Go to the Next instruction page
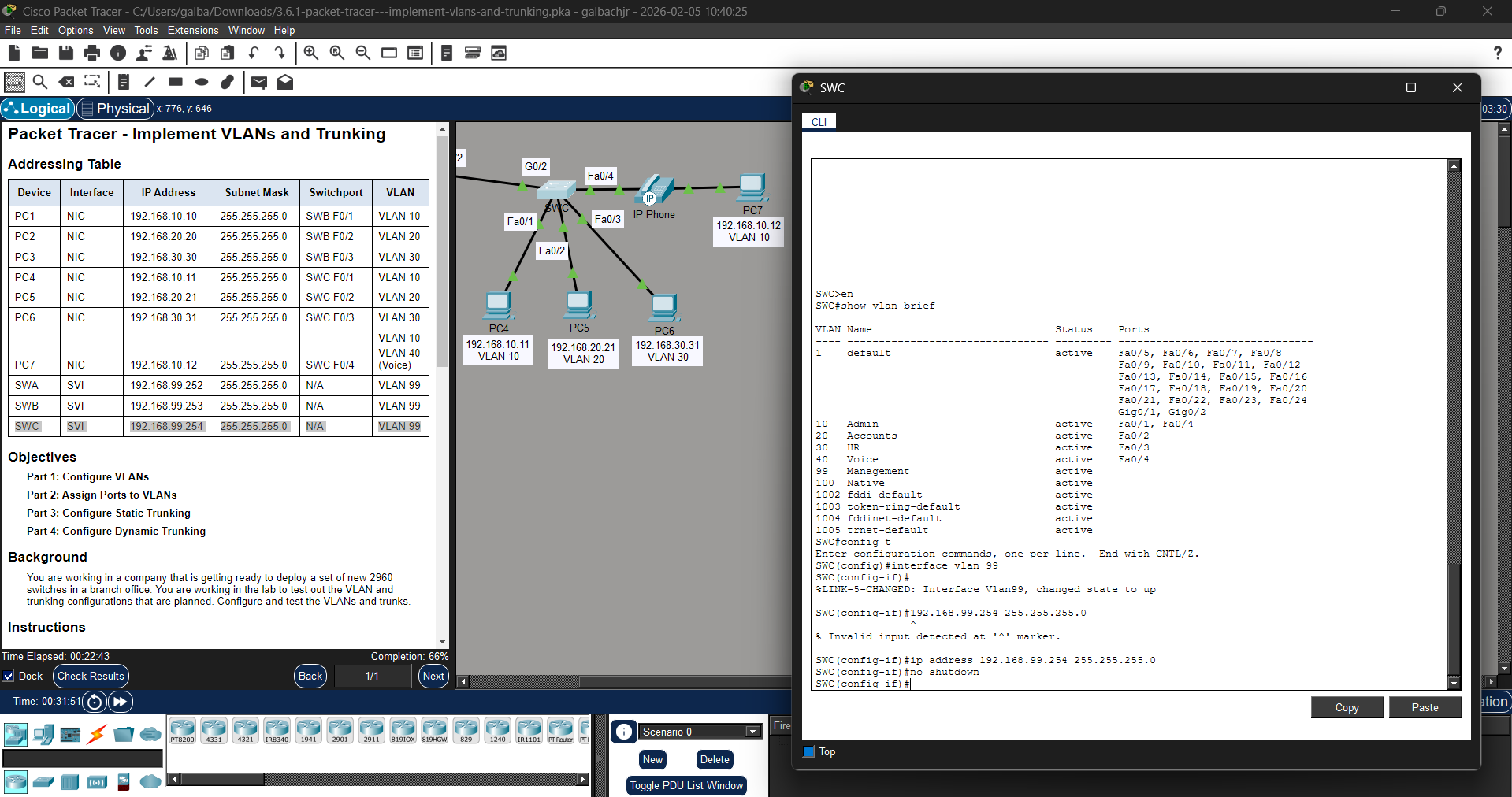Screen dimensions: 1512x797 pyautogui.click(x=433, y=676)
